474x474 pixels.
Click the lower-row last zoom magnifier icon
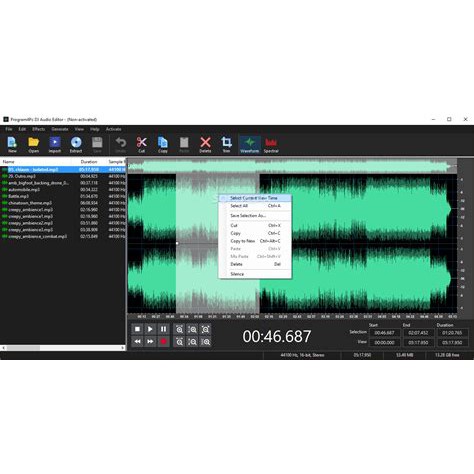pyautogui.click(x=206, y=342)
